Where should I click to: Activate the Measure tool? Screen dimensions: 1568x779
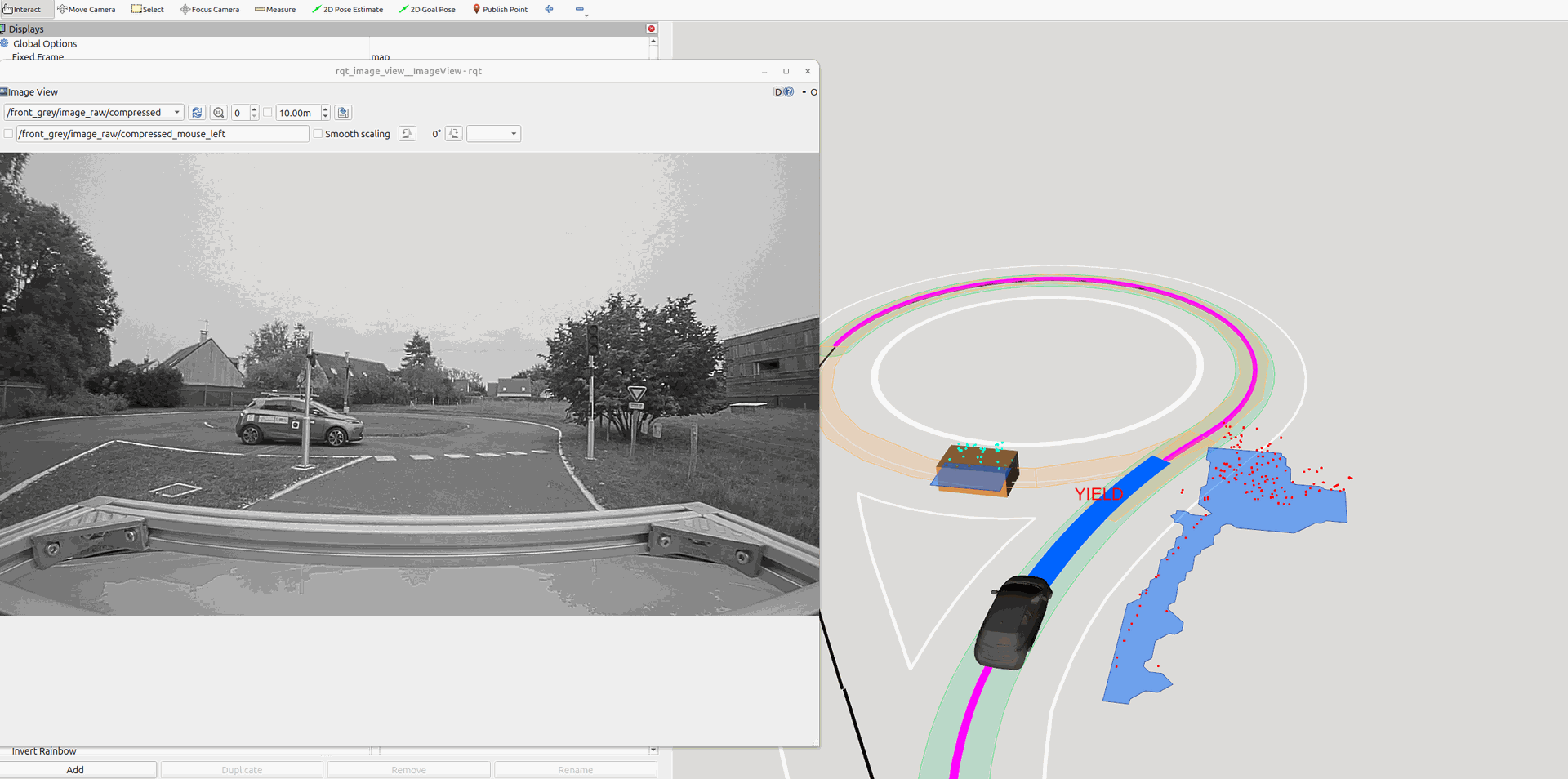click(x=275, y=10)
